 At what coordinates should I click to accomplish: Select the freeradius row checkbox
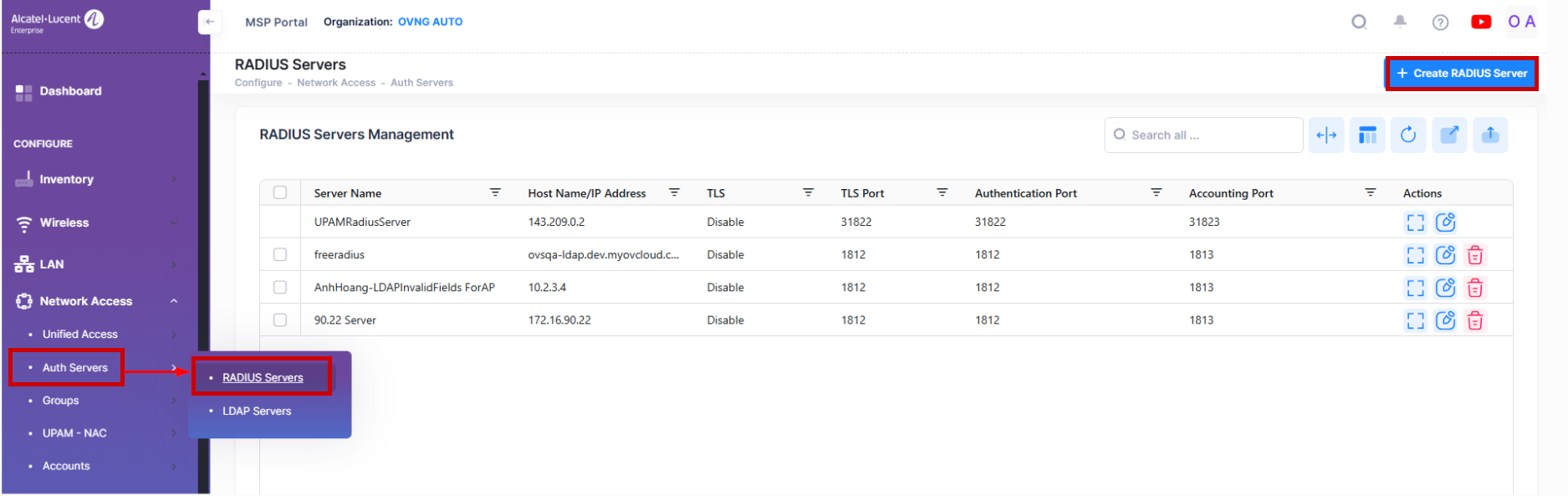pos(280,254)
